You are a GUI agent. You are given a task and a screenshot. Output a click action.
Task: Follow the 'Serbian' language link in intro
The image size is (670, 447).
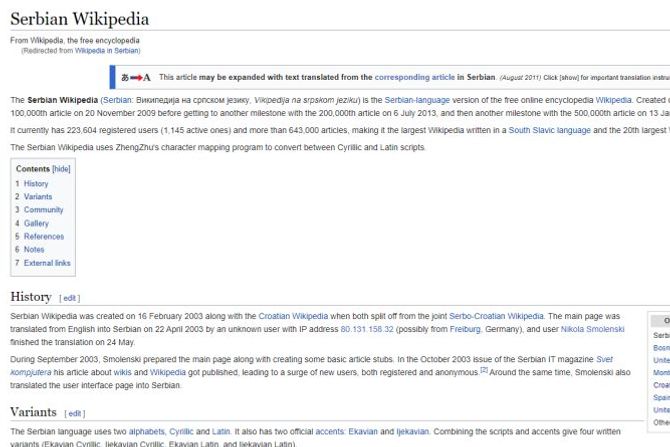[x=117, y=100]
